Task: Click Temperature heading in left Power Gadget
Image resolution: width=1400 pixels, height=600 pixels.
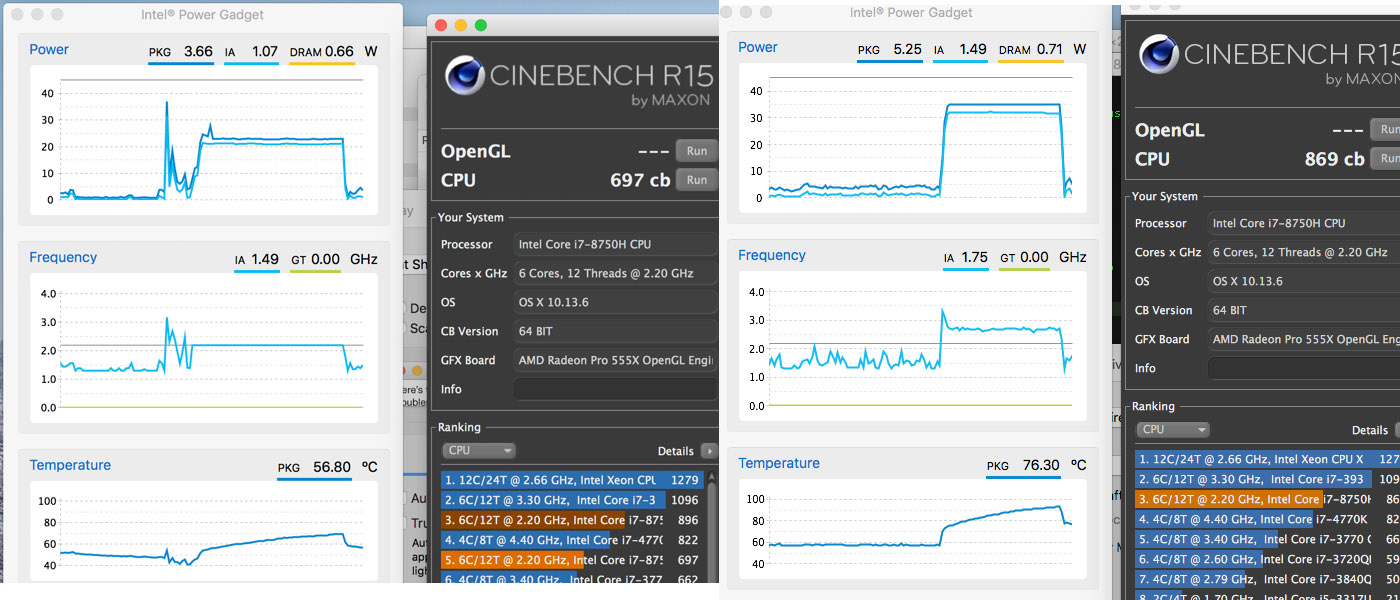Action: coord(70,465)
